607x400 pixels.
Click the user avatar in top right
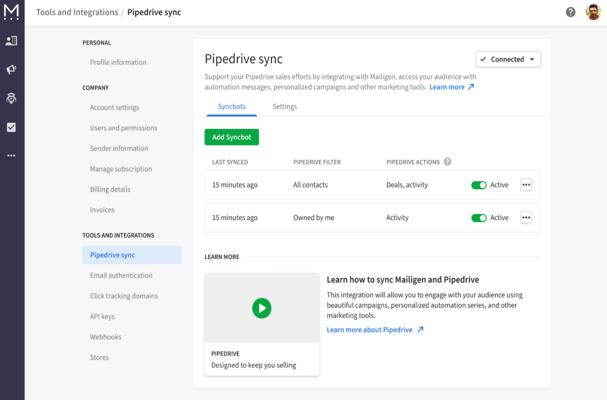[x=592, y=12]
